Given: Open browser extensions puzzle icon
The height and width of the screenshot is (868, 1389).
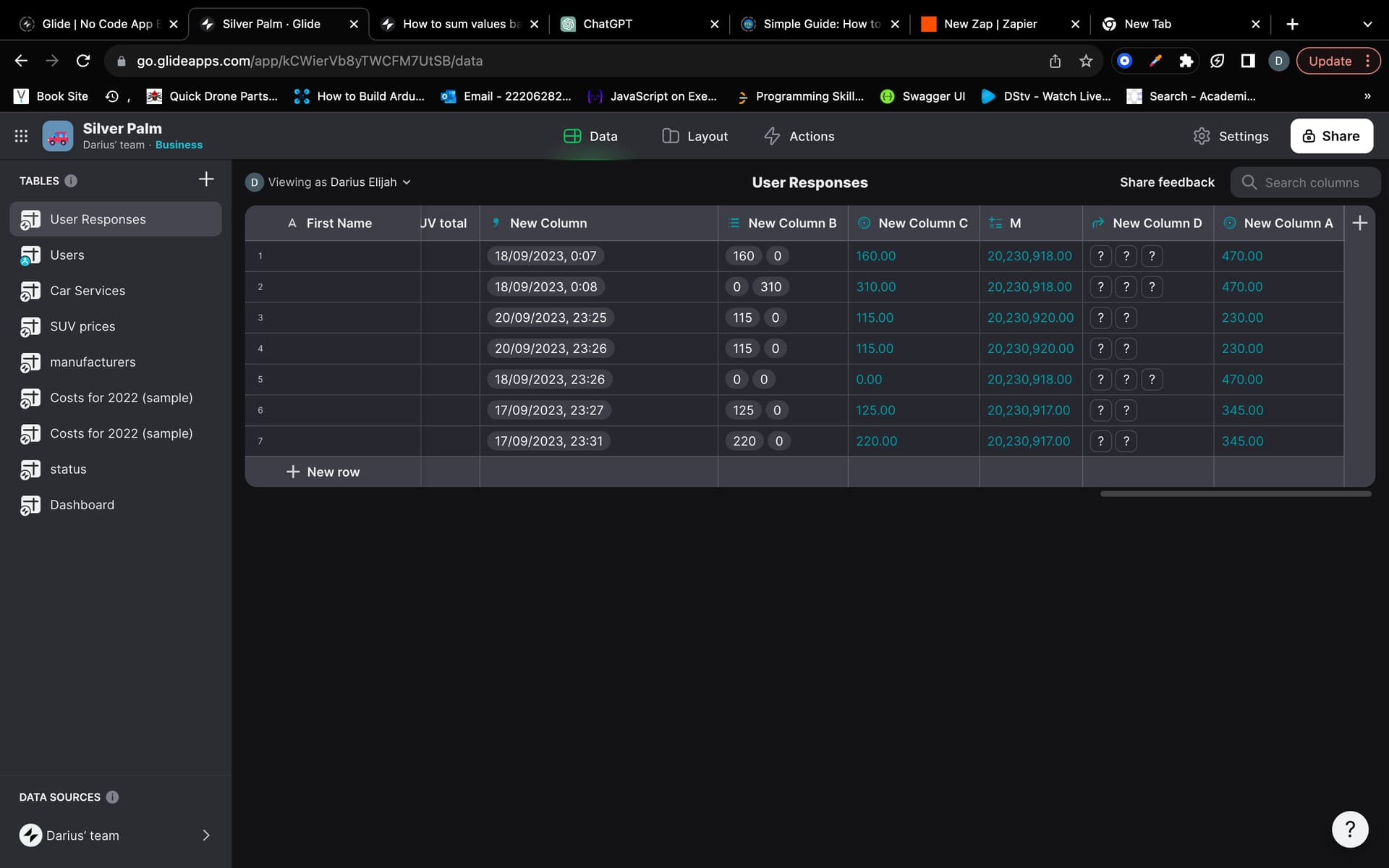Looking at the screenshot, I should tap(1186, 61).
